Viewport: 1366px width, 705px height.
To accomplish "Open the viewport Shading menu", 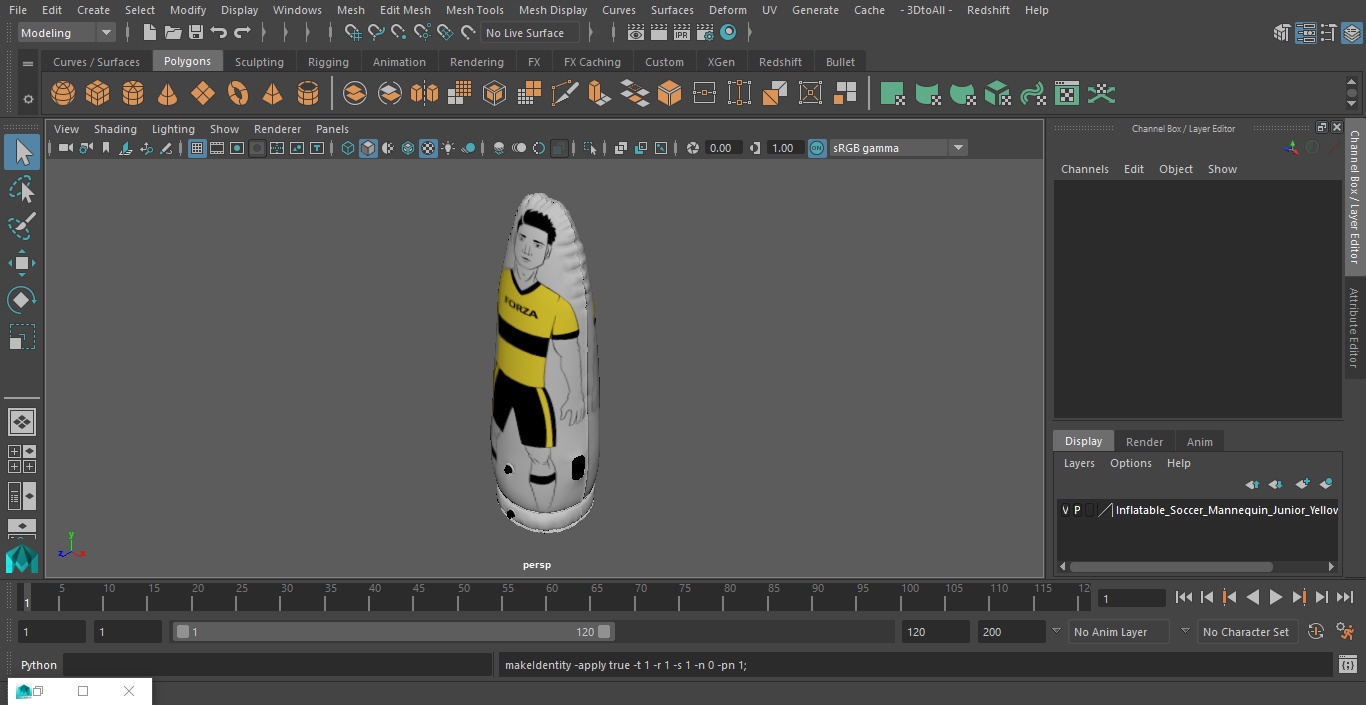I will coord(115,129).
